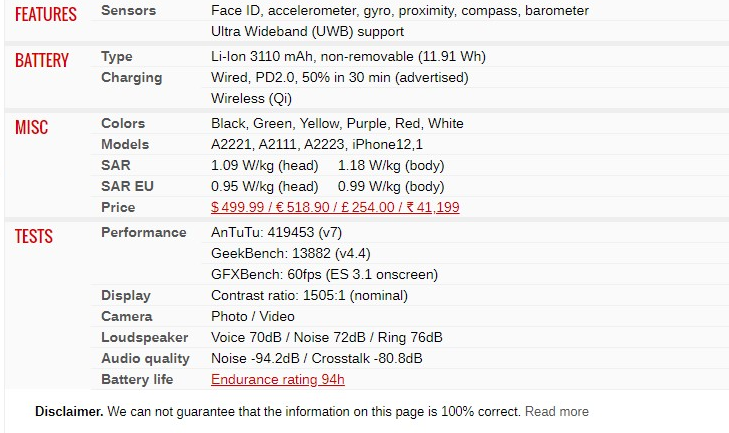
Task: Open the Performance test label
Action: pos(144,233)
